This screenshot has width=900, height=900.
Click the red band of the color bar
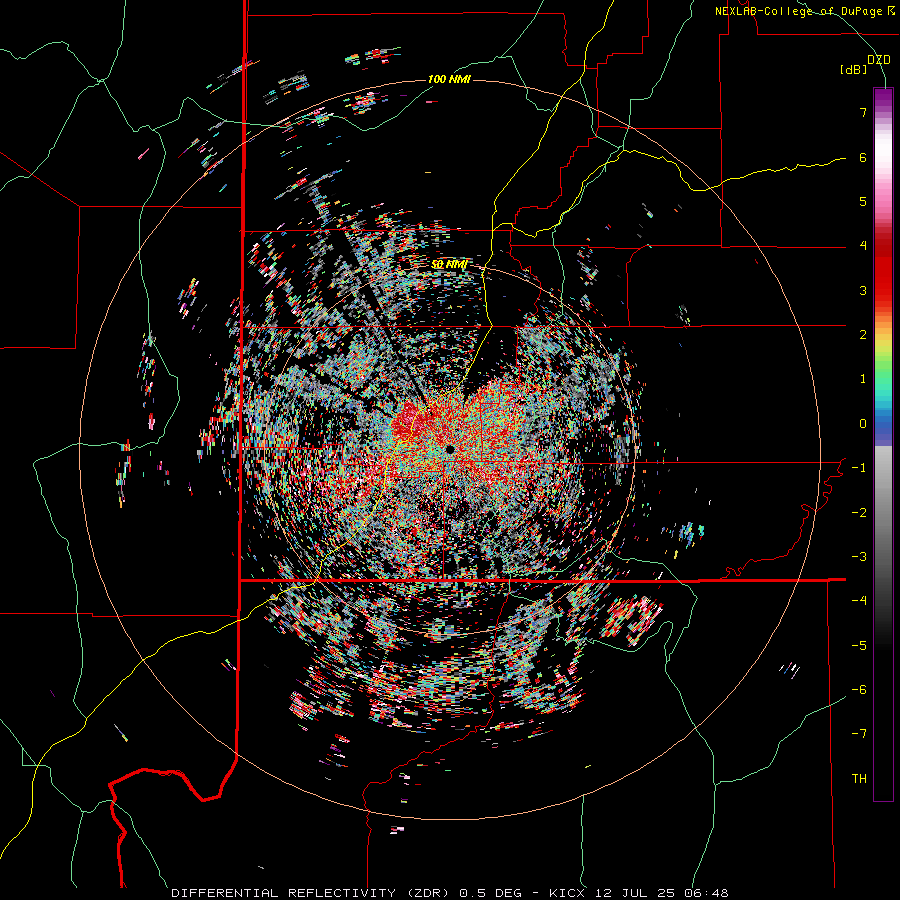[x=883, y=270]
